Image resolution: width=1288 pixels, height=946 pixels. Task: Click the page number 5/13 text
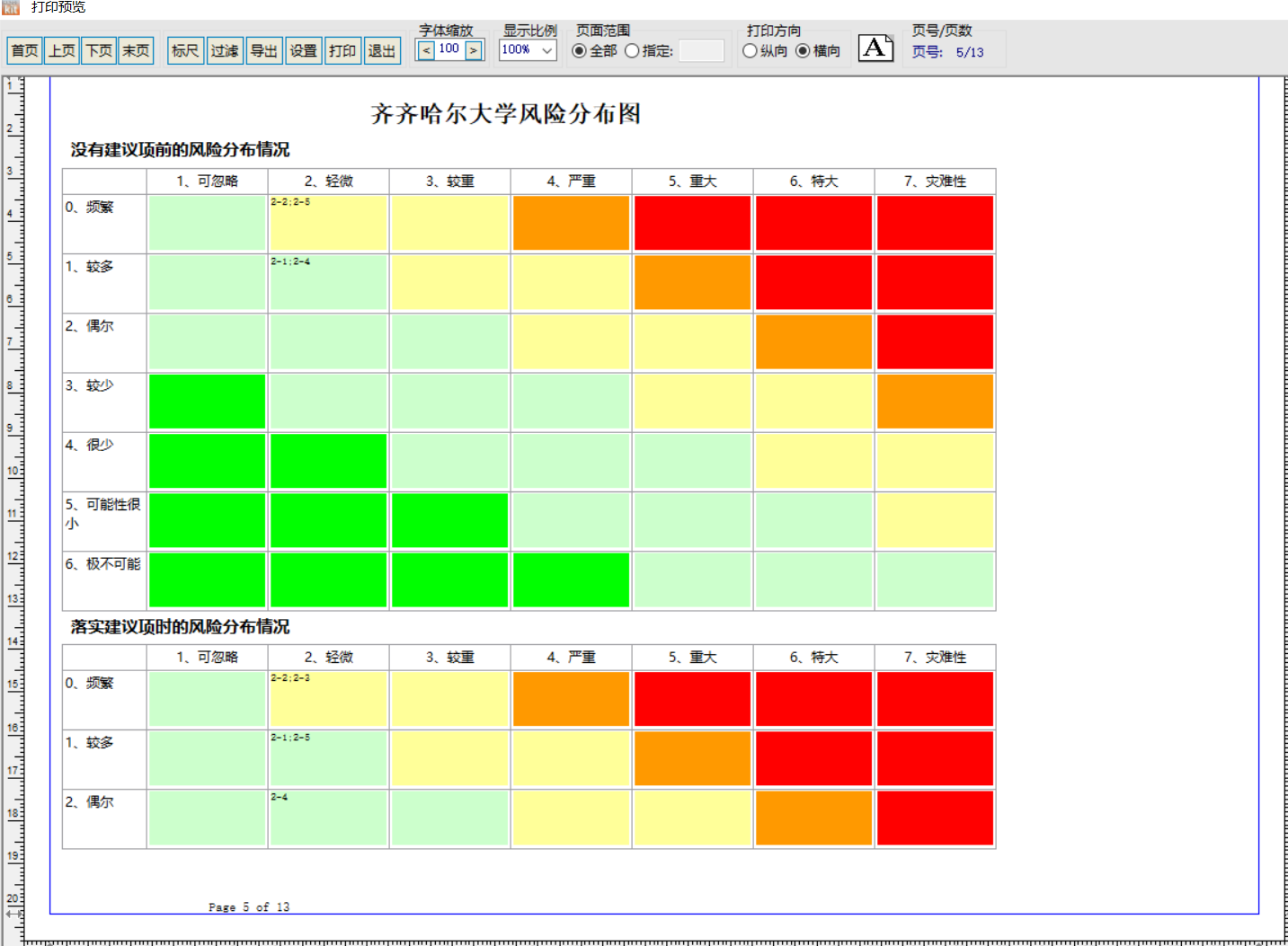pos(970,52)
